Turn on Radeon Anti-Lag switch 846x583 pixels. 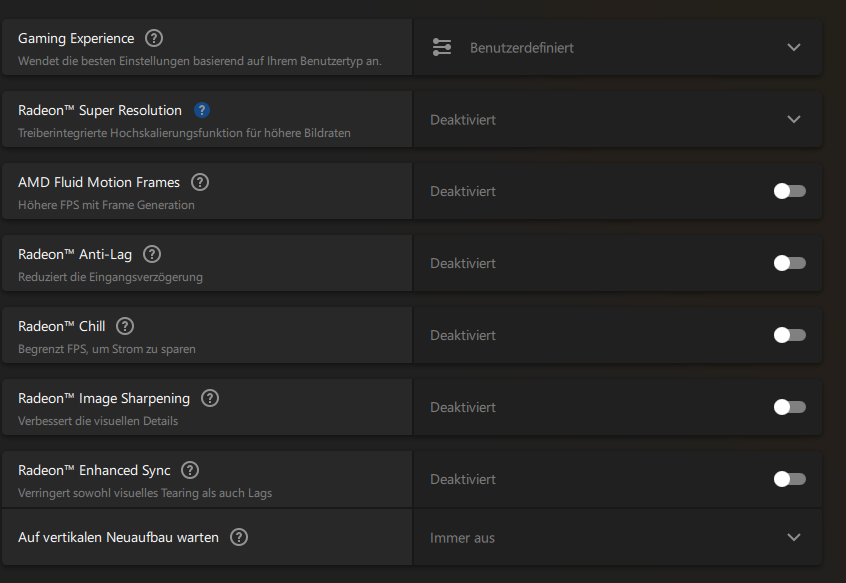789,263
